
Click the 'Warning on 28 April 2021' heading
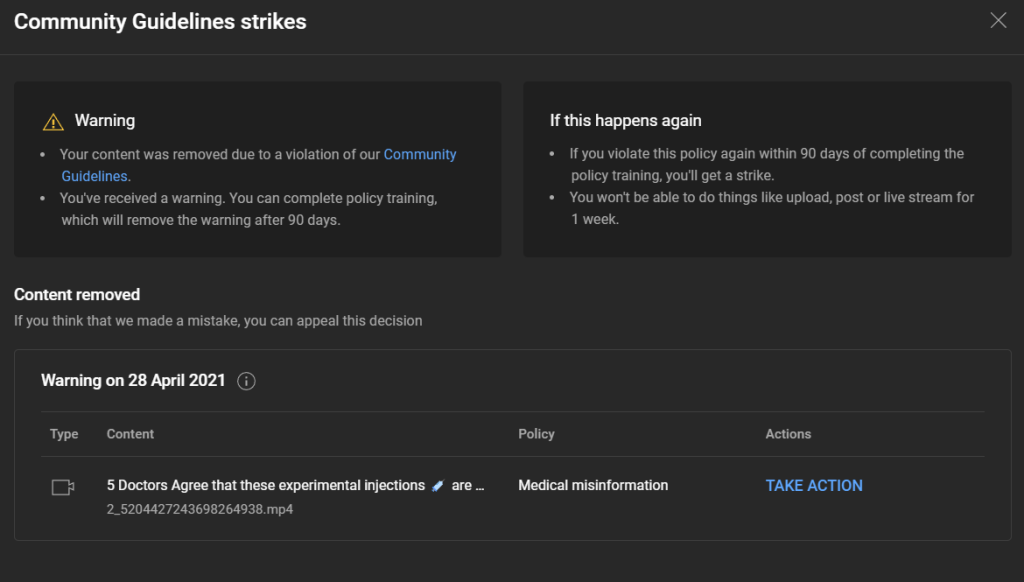133,381
